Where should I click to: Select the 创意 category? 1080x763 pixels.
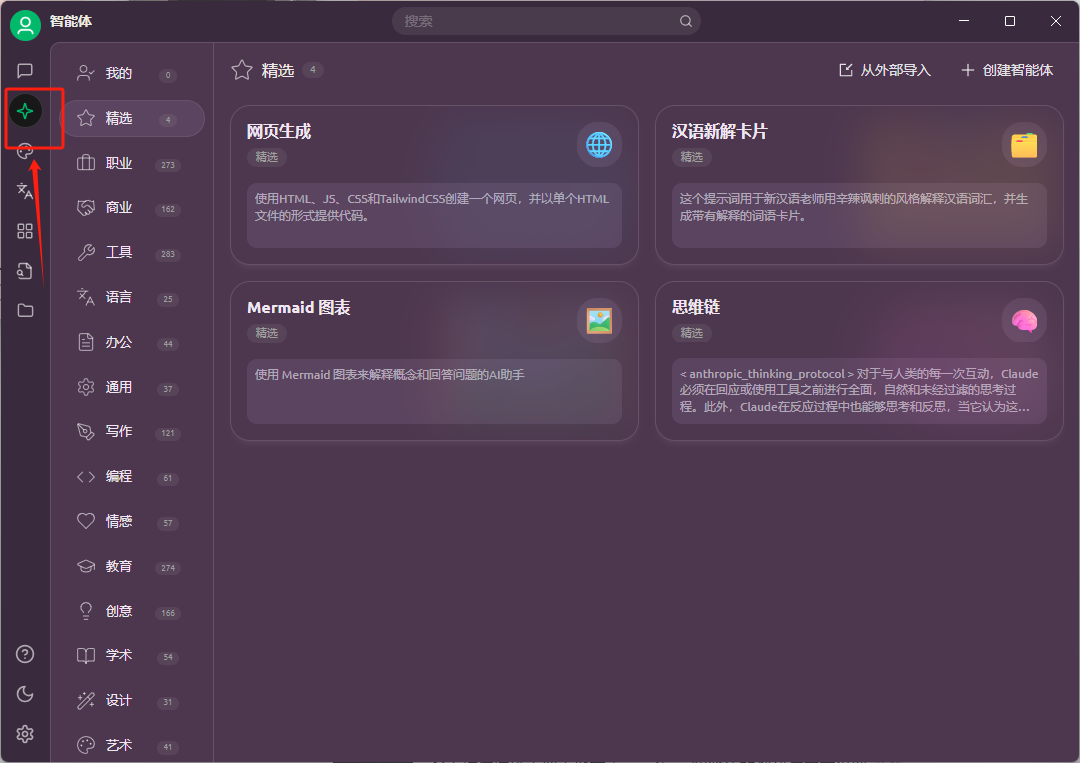pyautogui.click(x=132, y=611)
